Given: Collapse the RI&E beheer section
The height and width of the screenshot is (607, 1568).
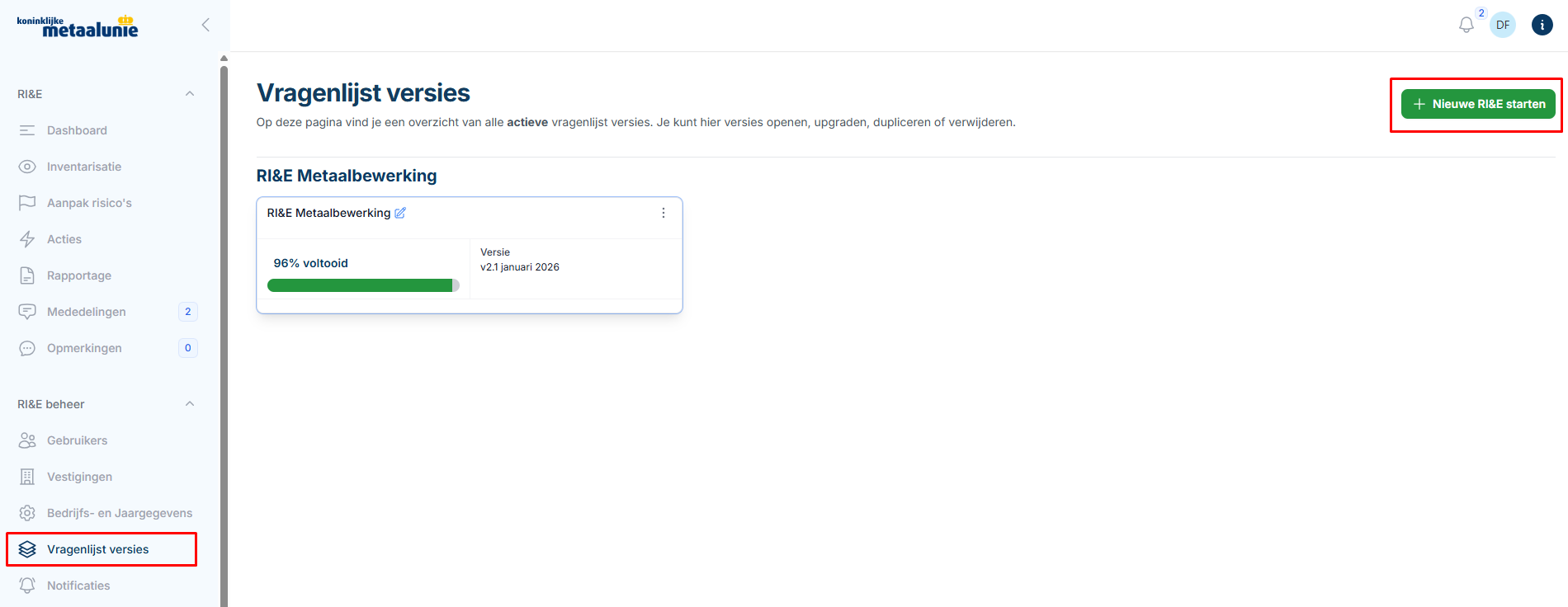Looking at the screenshot, I should pyautogui.click(x=190, y=404).
